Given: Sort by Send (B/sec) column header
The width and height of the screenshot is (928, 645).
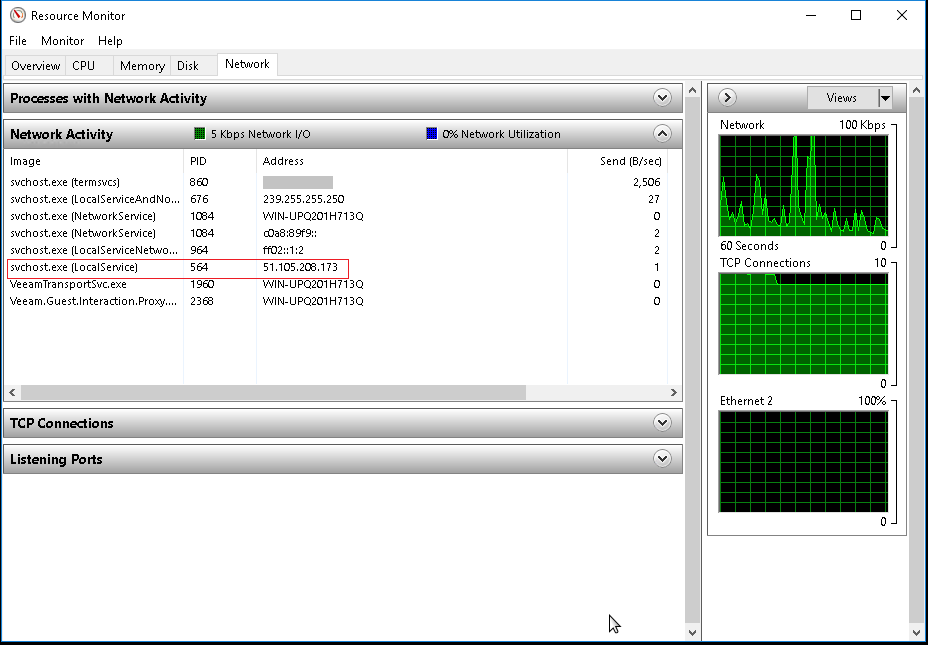Looking at the screenshot, I should [617, 161].
